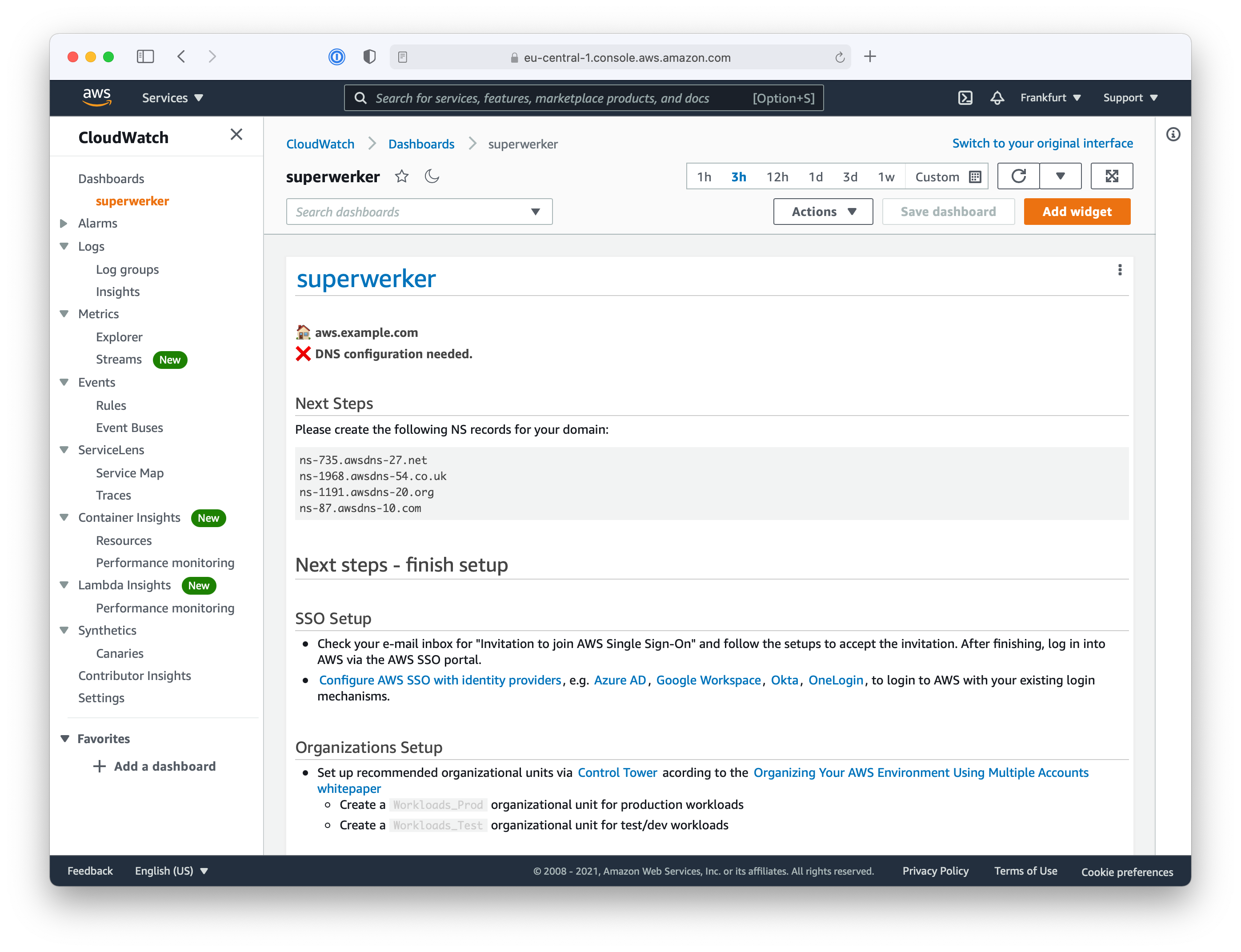Collapse the Logs section
Image resolution: width=1241 pixels, height=952 pixels.
pos(64,246)
